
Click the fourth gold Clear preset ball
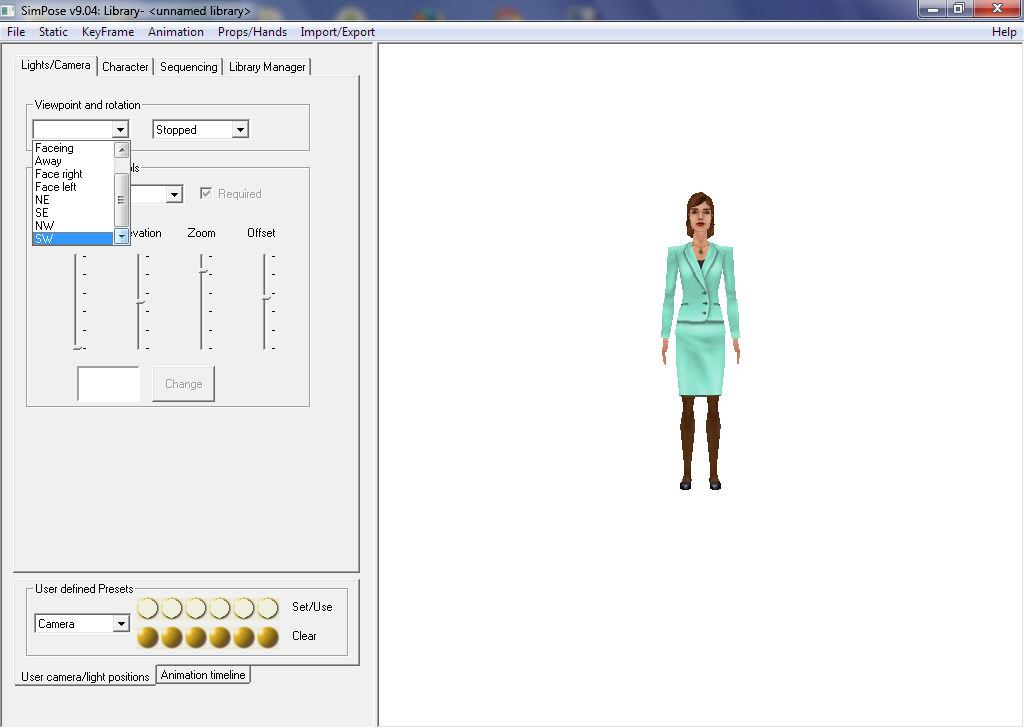[x=220, y=637]
